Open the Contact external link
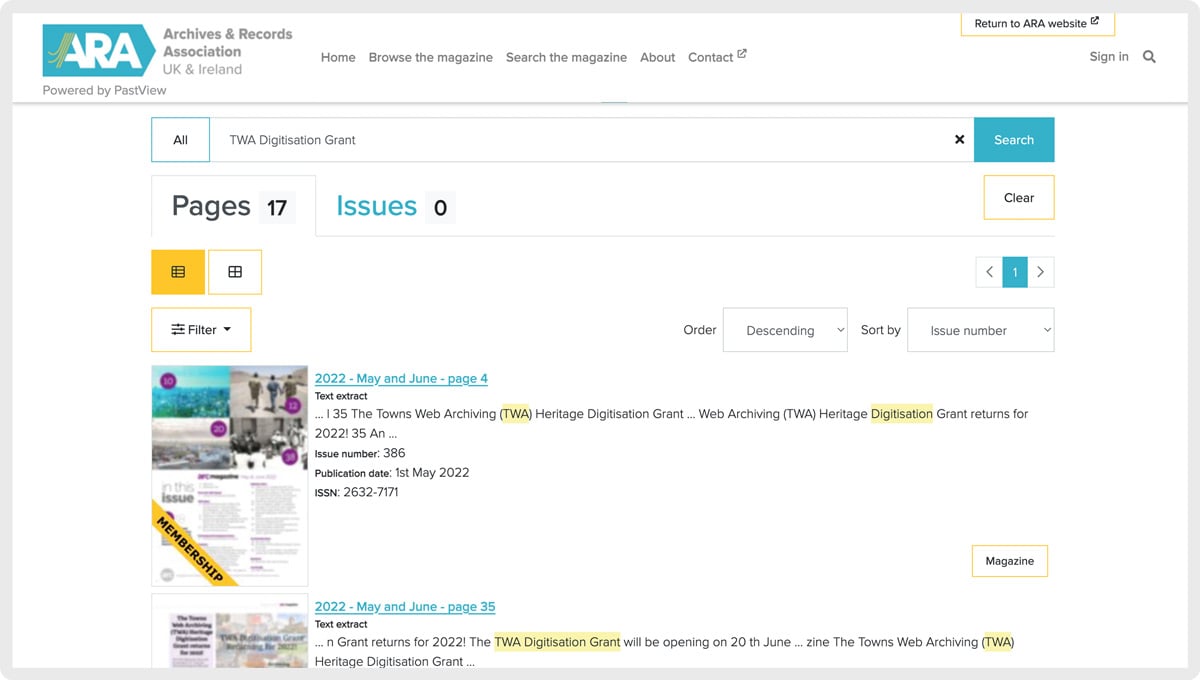 click(717, 57)
